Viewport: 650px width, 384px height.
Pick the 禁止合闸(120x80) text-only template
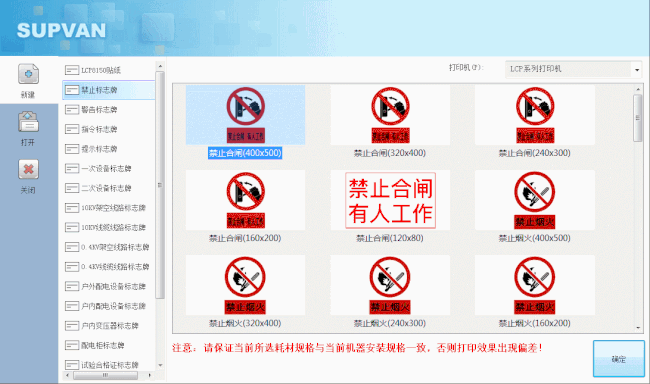coord(390,200)
